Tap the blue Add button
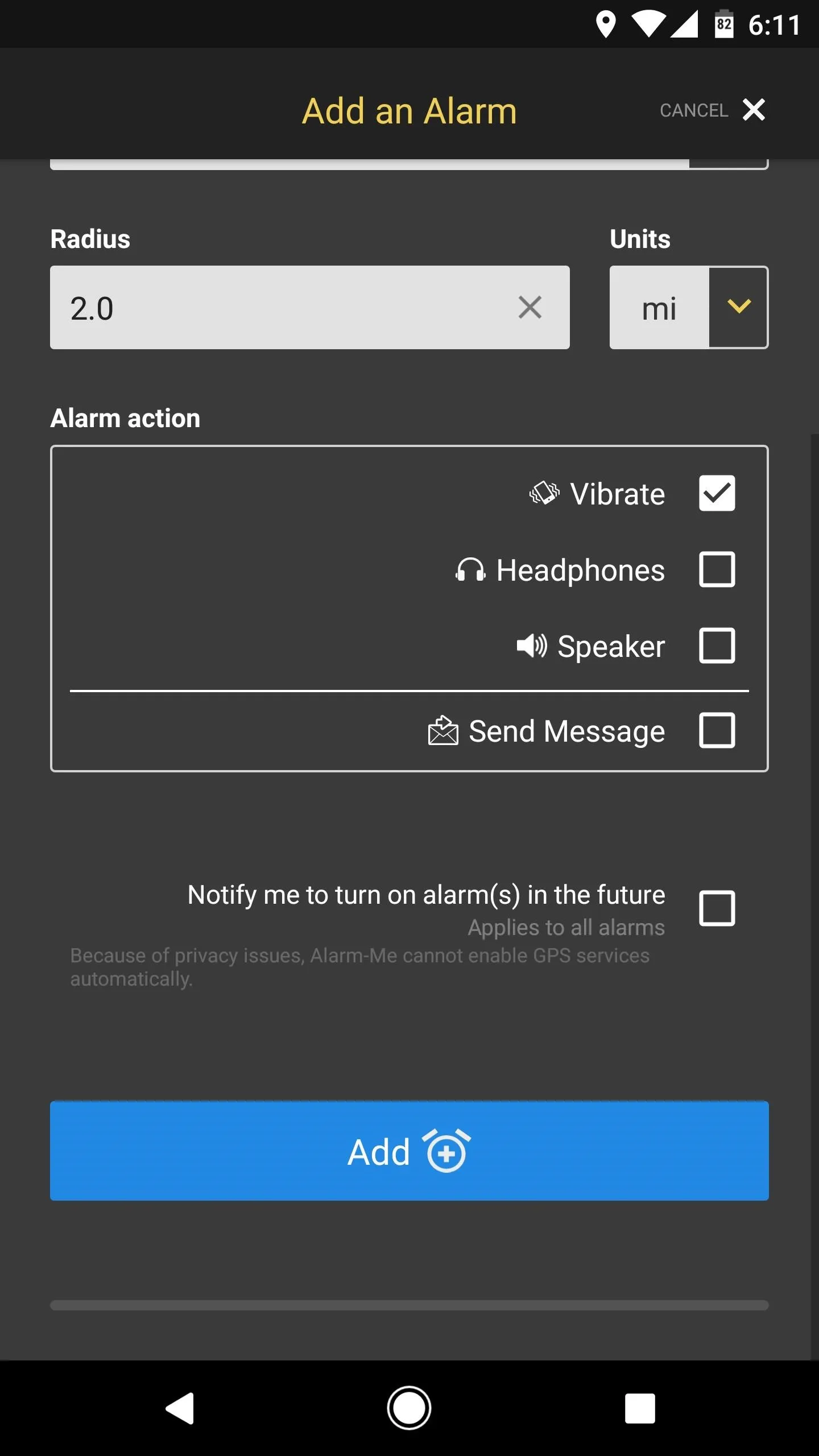This screenshot has width=819, height=1456. point(409,1151)
